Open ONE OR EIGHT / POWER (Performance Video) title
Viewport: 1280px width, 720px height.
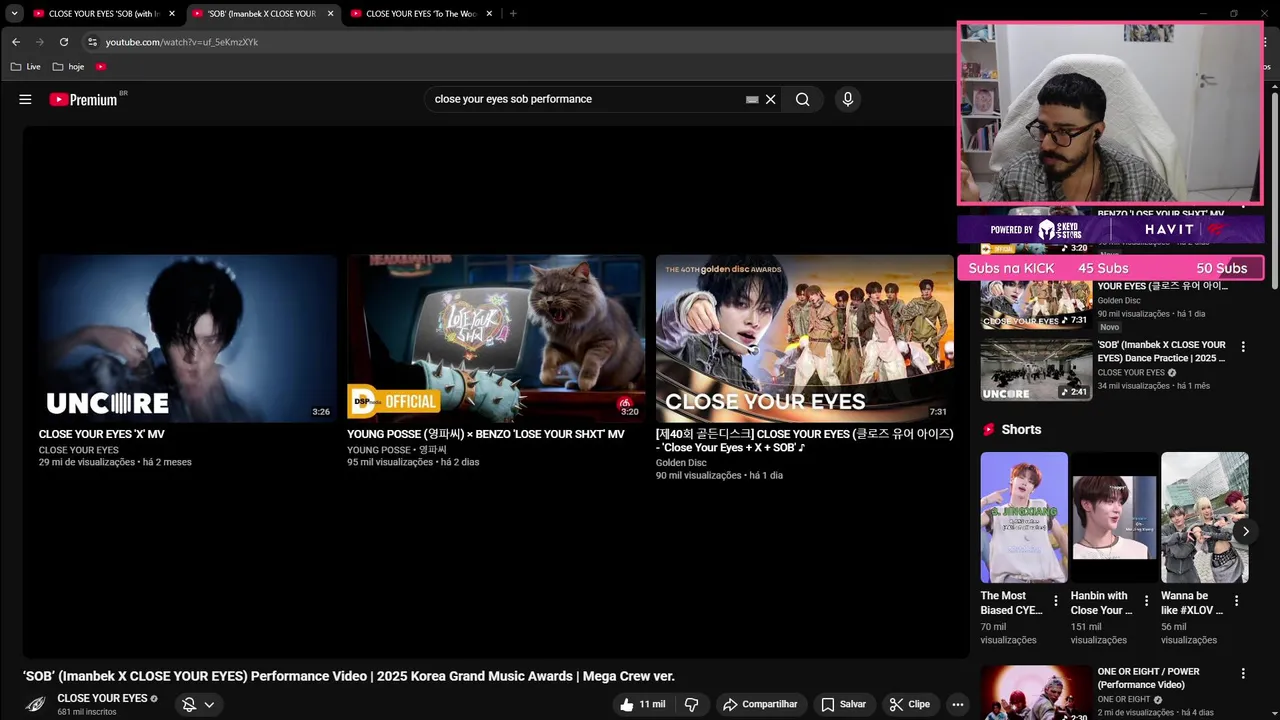pos(1148,678)
